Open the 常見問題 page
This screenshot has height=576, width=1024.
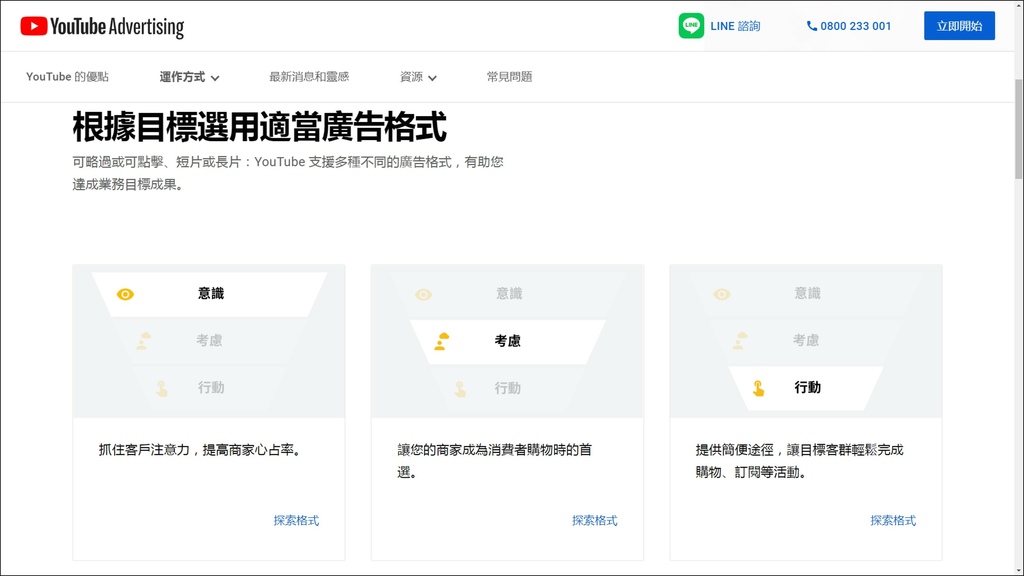coord(509,77)
